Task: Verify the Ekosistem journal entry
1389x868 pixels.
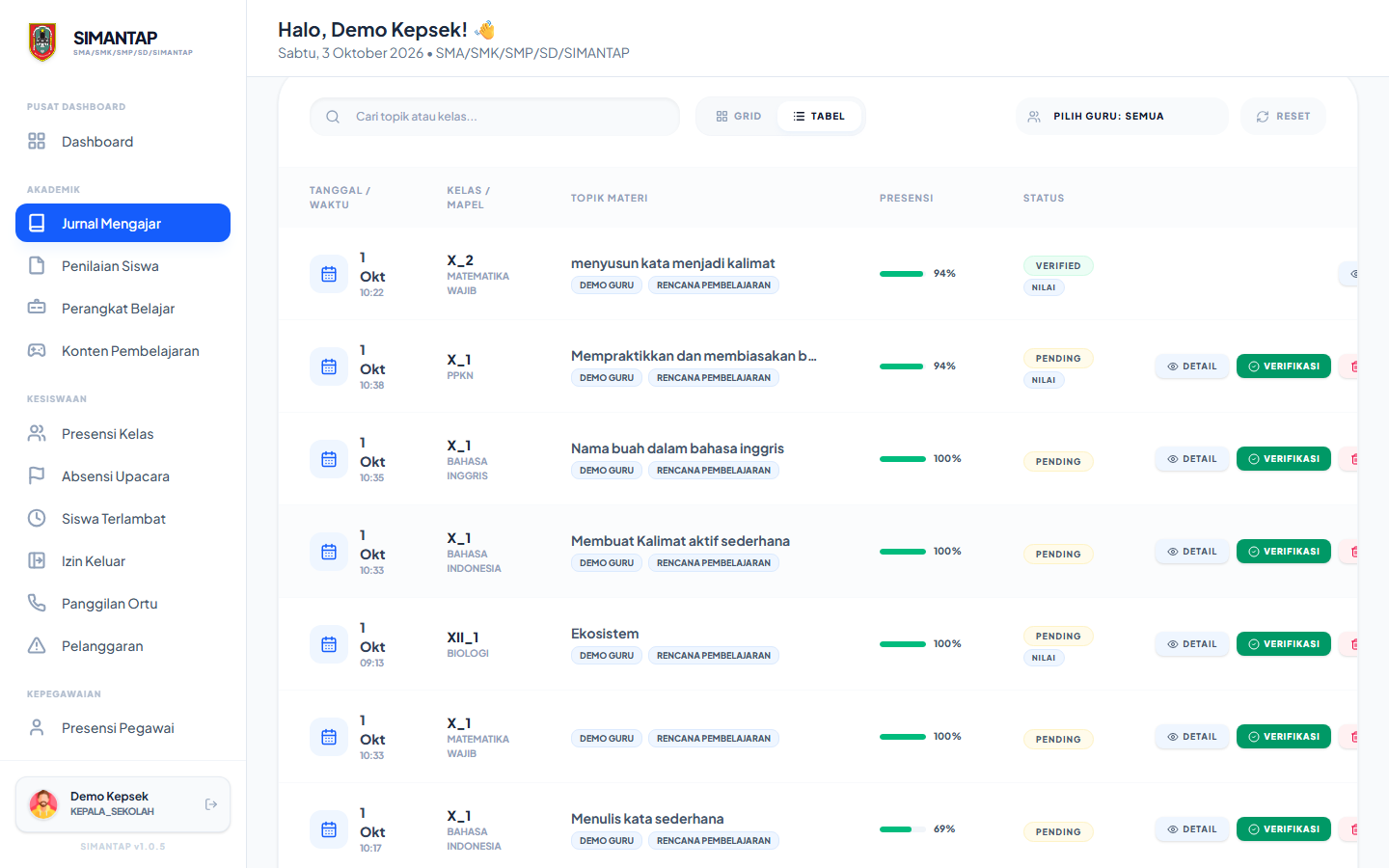Action: [1284, 644]
